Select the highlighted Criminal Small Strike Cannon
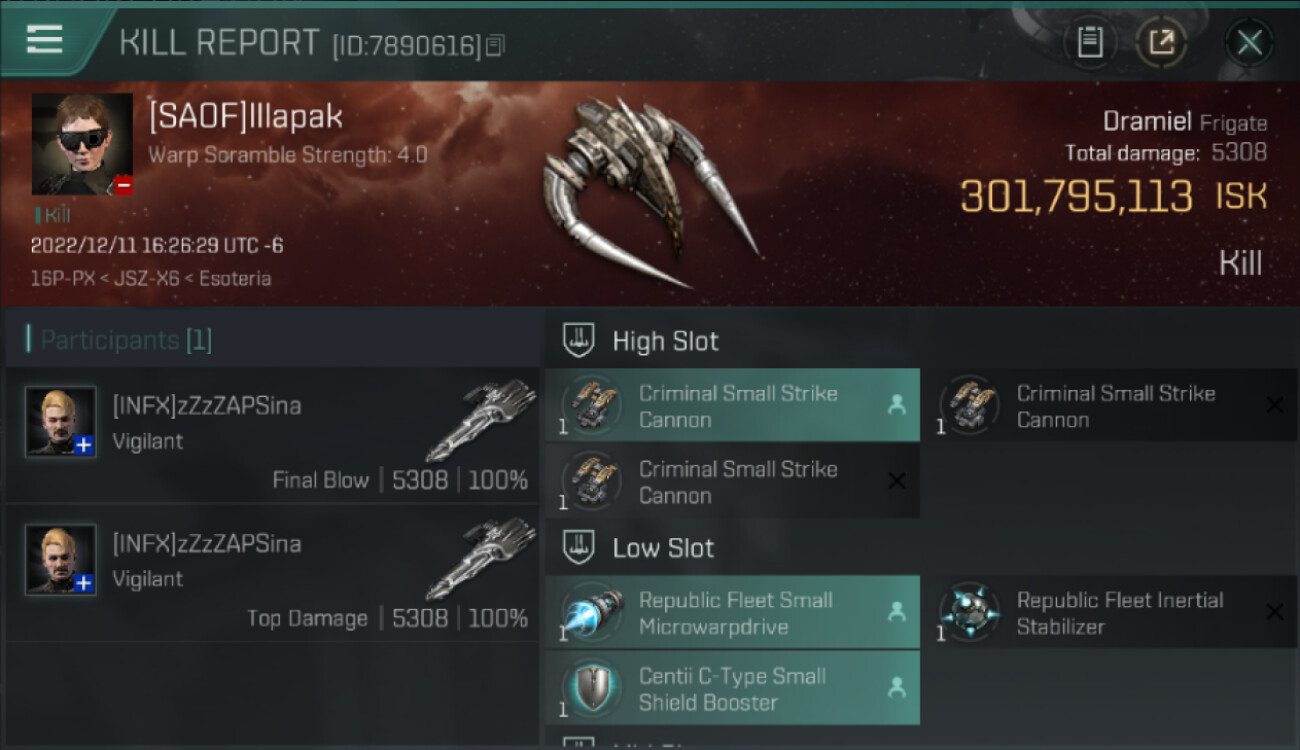The height and width of the screenshot is (750, 1300). click(732, 405)
